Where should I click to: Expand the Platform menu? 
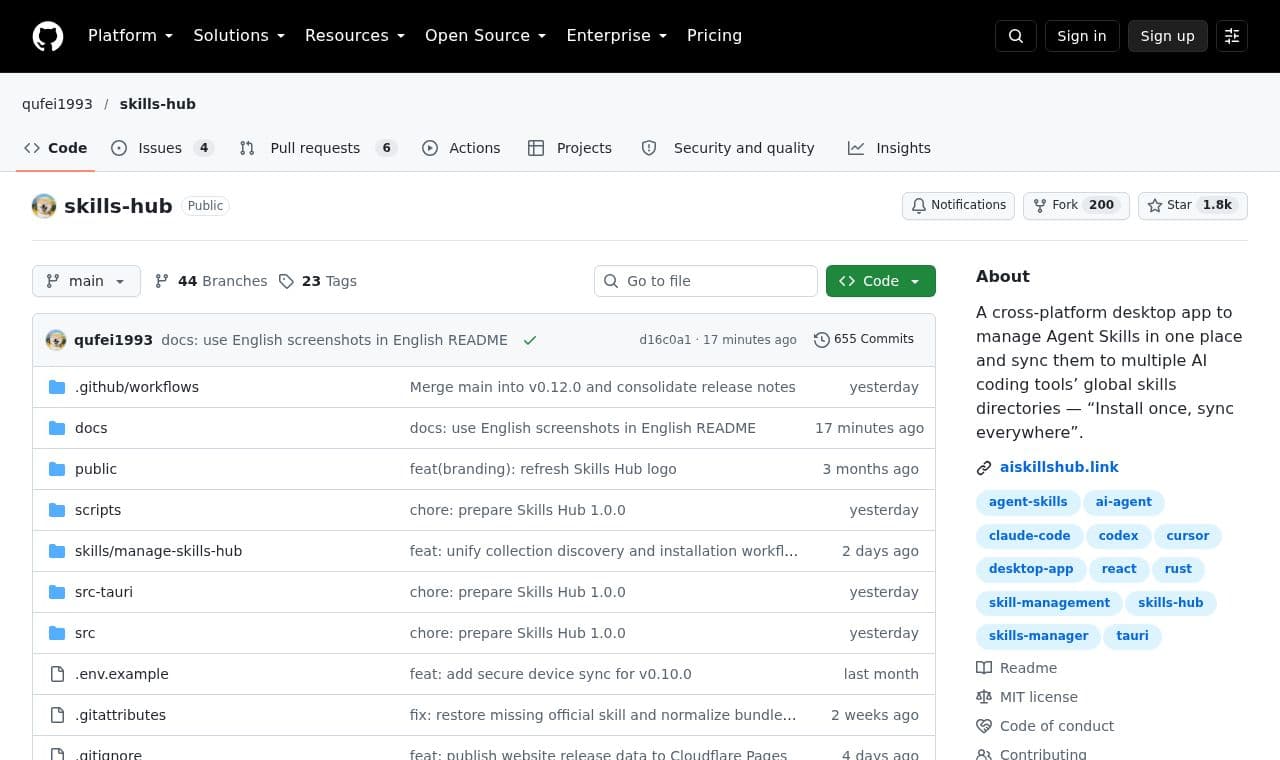[x=131, y=36]
